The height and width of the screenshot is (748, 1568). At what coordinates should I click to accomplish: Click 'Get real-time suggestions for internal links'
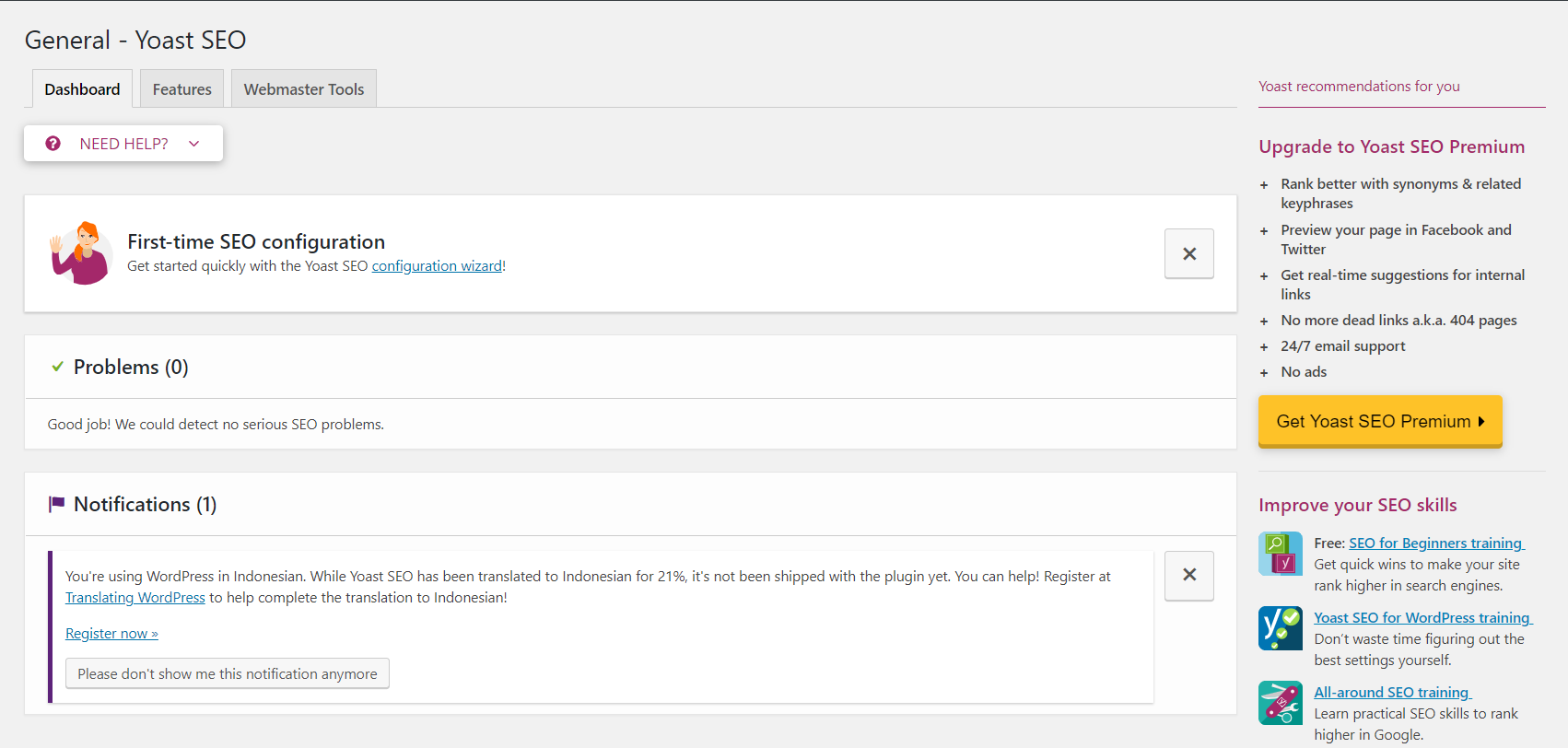click(1402, 285)
